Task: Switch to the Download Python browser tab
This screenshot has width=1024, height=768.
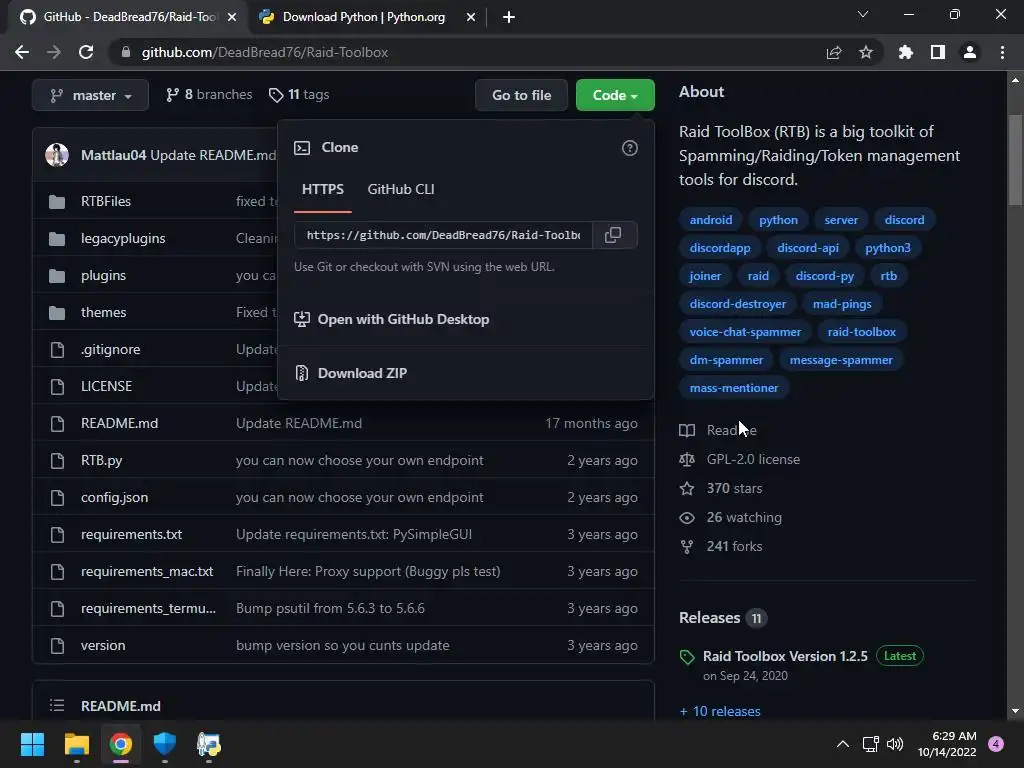Action: click(364, 17)
